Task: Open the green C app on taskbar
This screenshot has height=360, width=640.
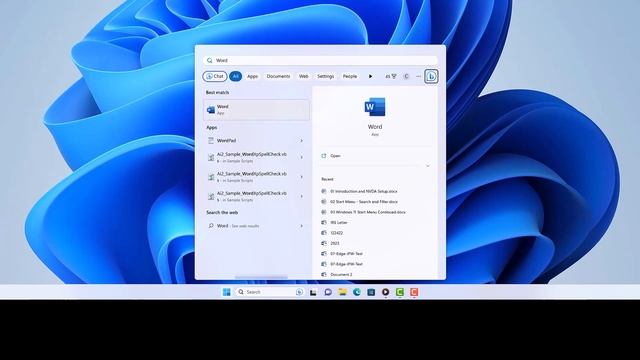Action: (400, 292)
